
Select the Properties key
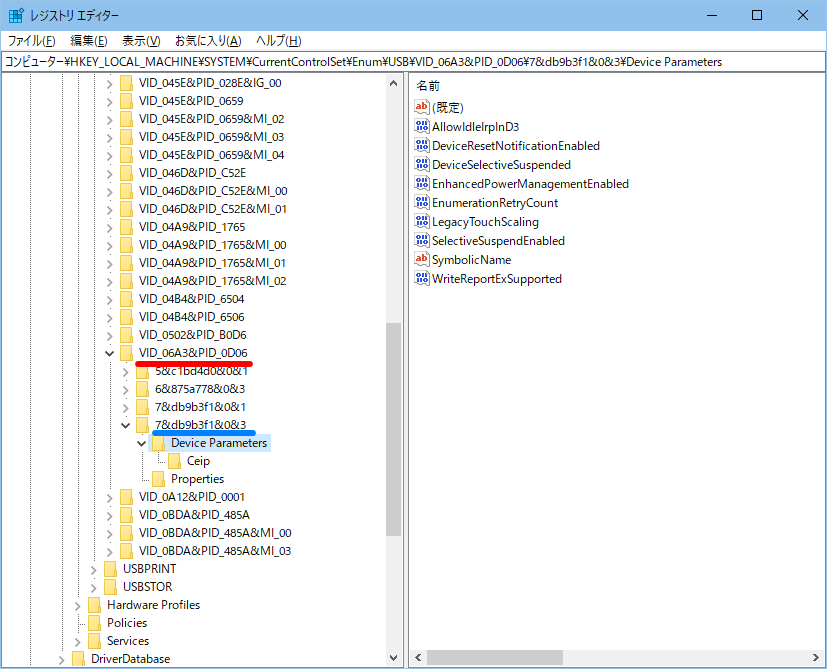tap(197, 479)
